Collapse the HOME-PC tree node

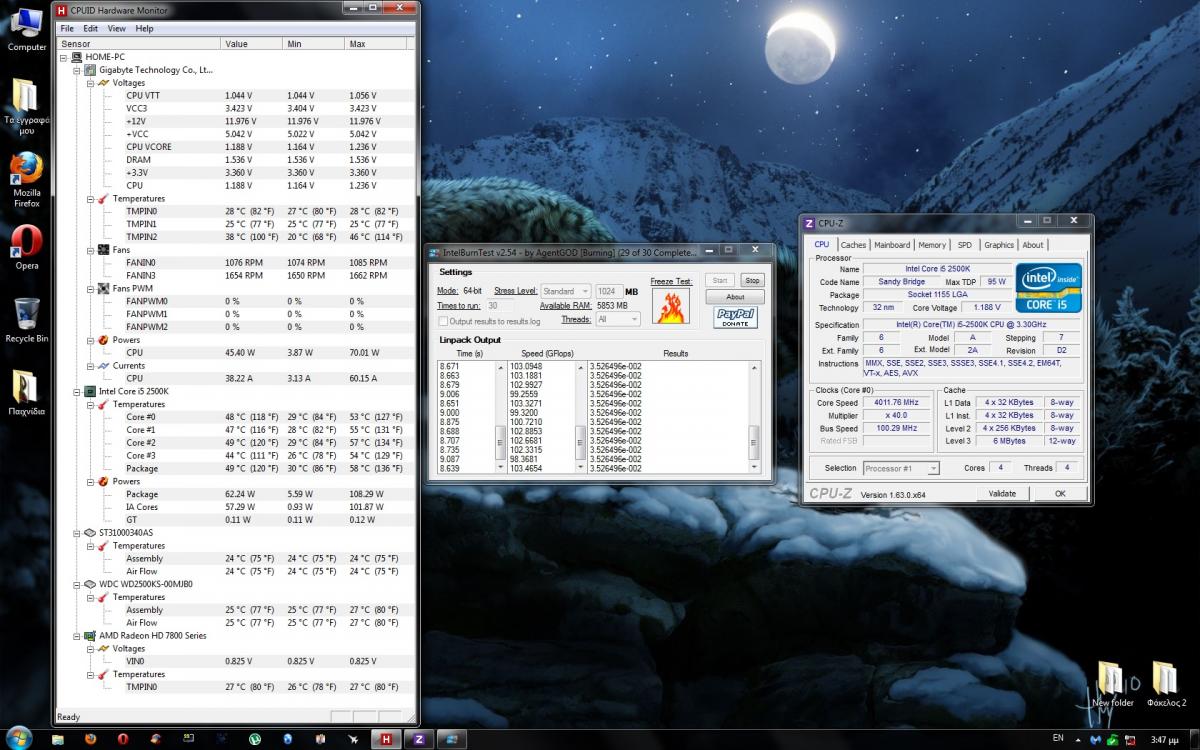pos(65,57)
